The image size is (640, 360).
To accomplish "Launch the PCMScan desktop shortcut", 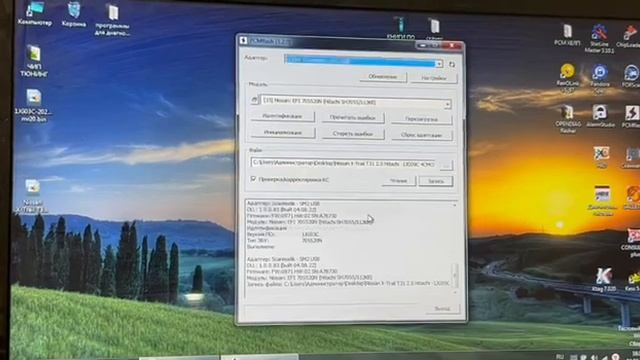I will click(x=631, y=76).
